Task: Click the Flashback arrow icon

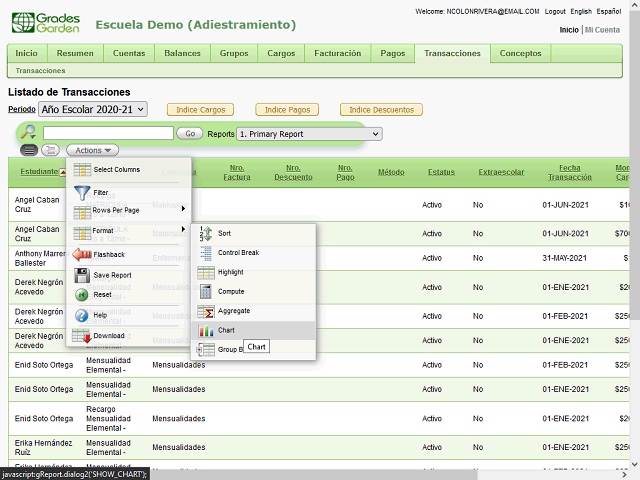Action: (x=82, y=254)
